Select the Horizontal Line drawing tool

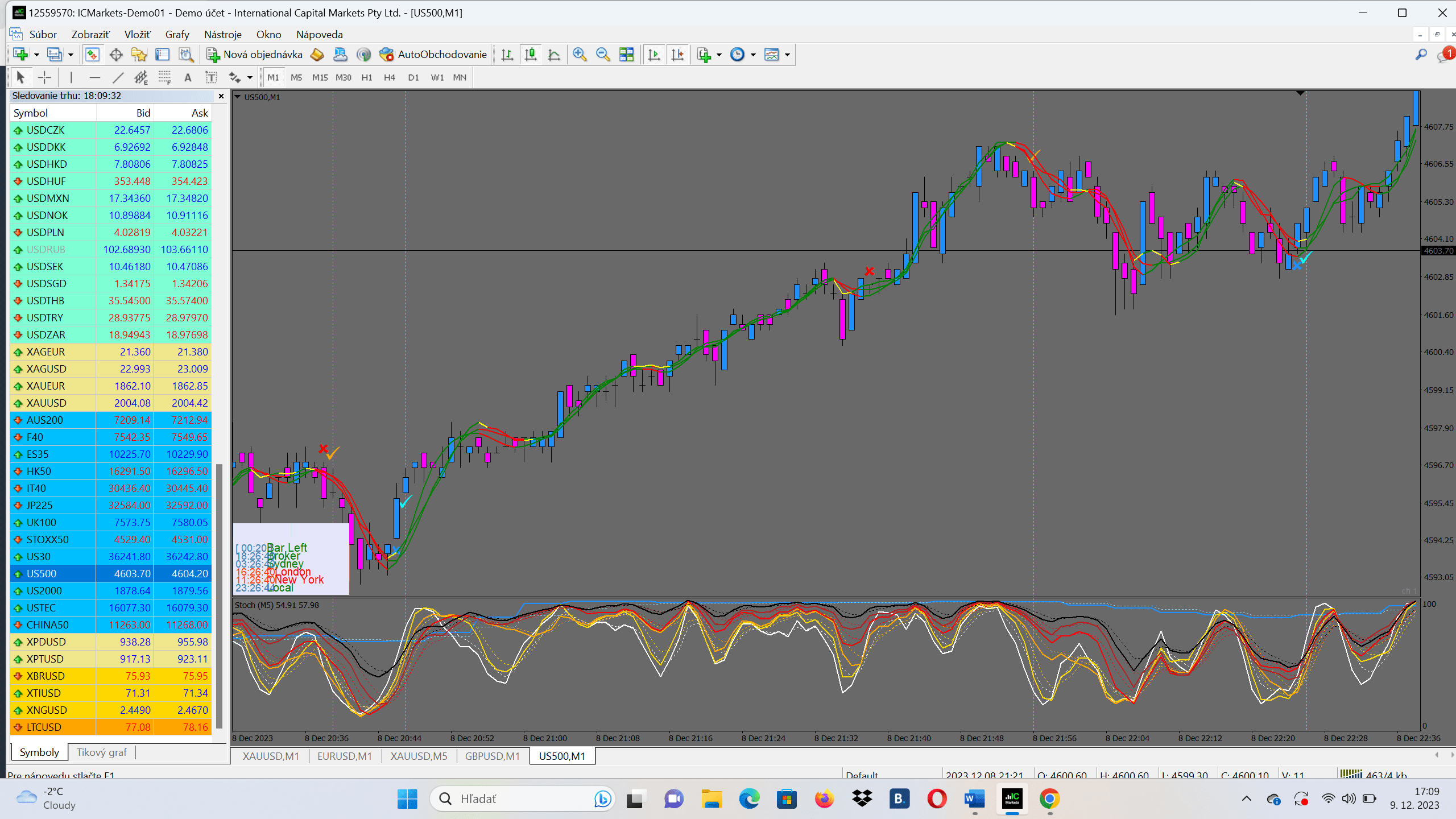click(94, 77)
